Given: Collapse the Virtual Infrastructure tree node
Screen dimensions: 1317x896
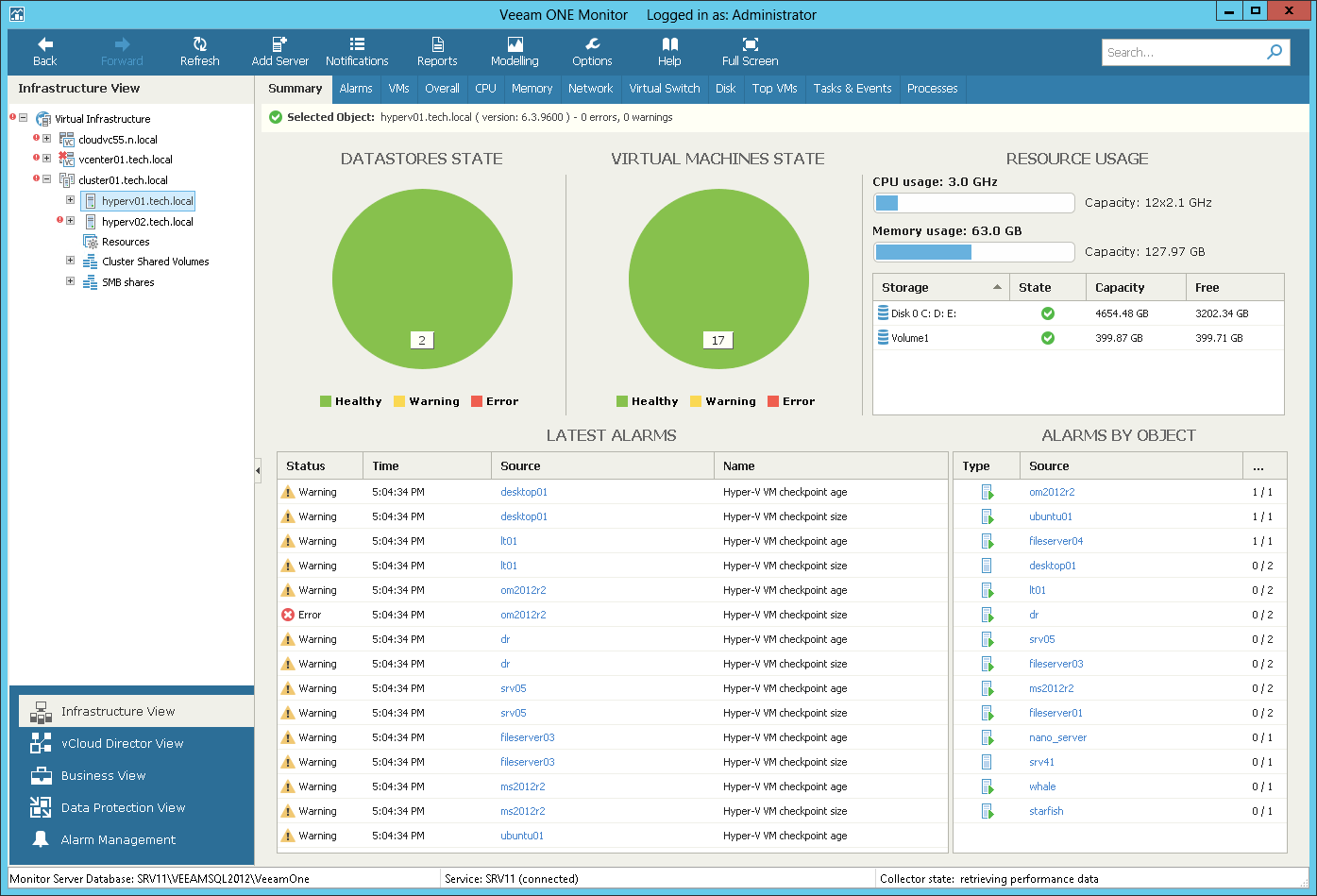Looking at the screenshot, I should [x=24, y=118].
